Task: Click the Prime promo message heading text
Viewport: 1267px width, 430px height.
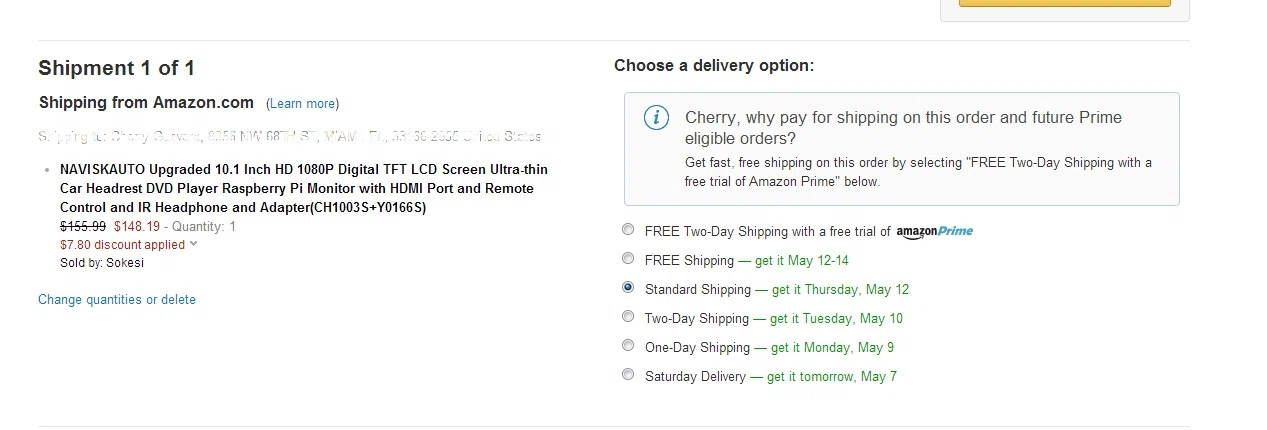Action: tap(902, 127)
